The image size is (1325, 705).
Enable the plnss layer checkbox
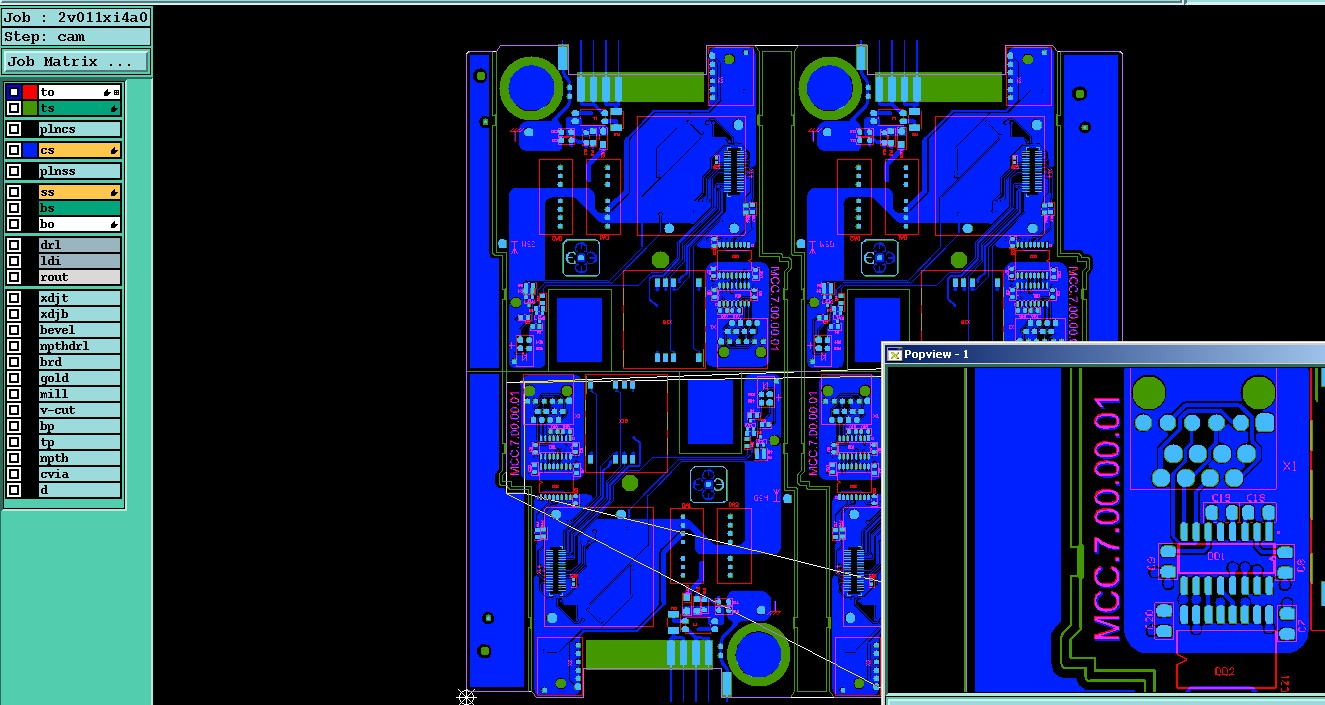click(14, 171)
